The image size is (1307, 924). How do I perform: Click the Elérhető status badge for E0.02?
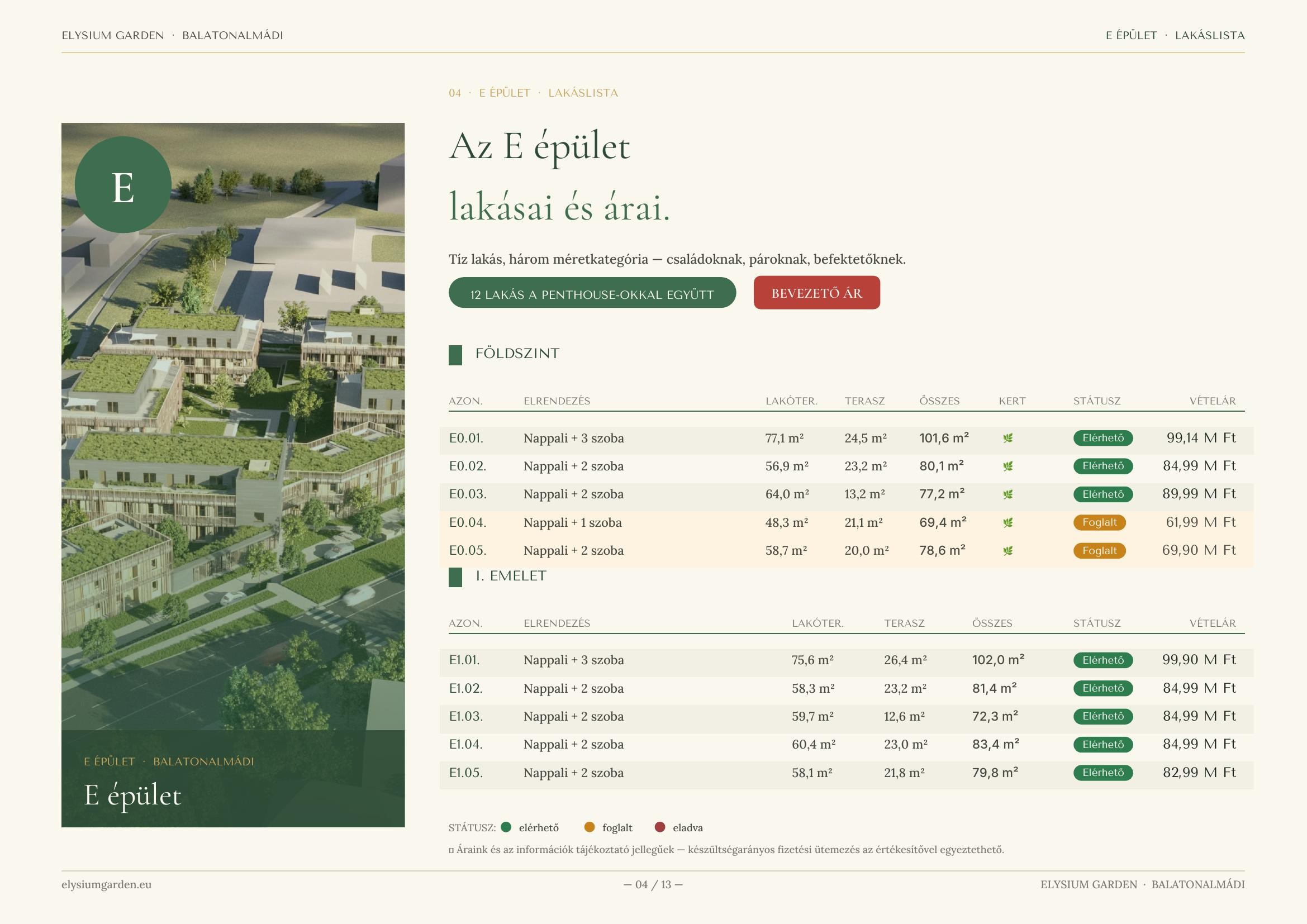click(1103, 466)
